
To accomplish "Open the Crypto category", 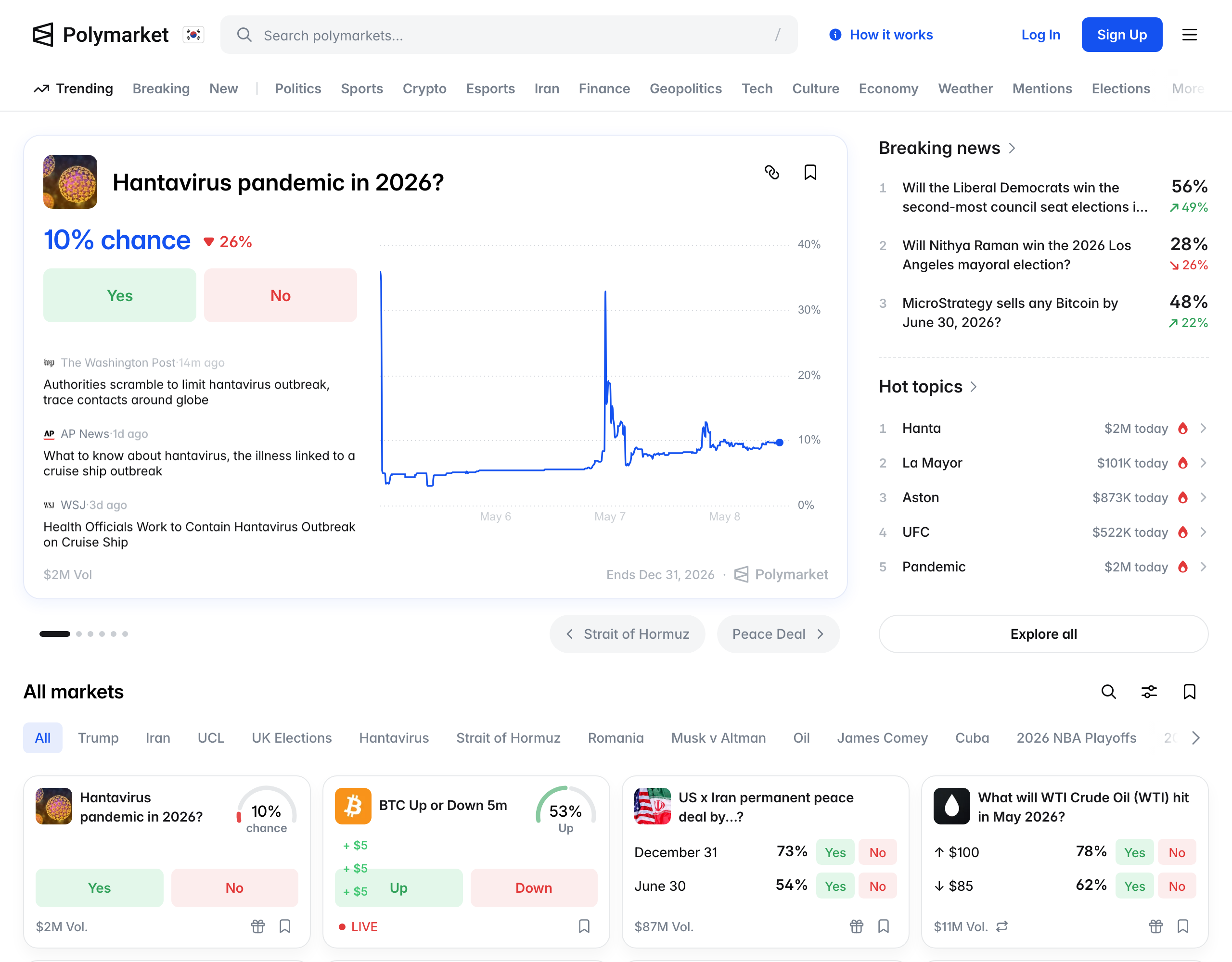I will coord(424,89).
